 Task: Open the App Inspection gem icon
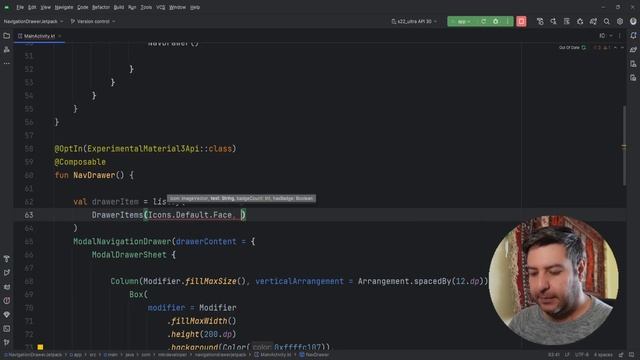pos(7,315)
